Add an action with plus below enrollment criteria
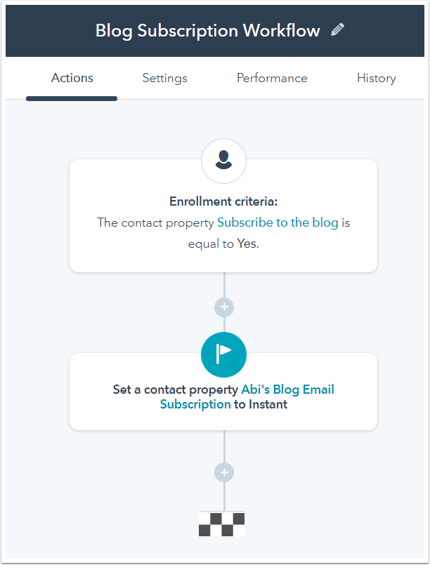Screen dimensions: 430x565 click(224, 307)
